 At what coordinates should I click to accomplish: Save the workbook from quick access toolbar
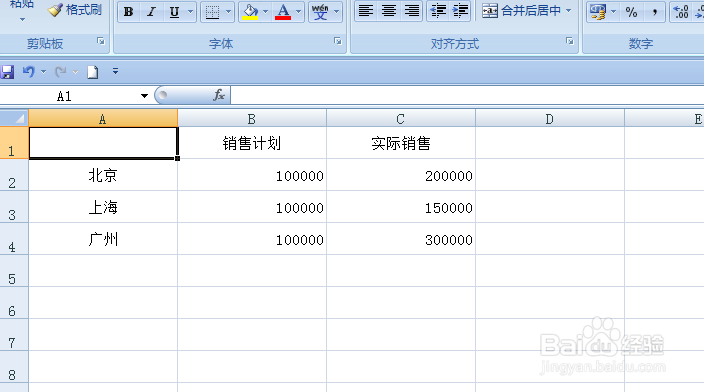(x=7, y=72)
